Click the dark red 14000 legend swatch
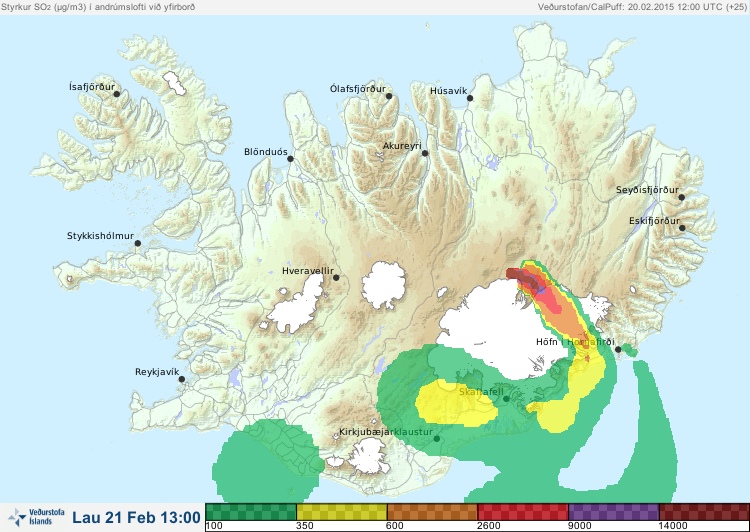The width and height of the screenshot is (750, 532). (x=704, y=512)
